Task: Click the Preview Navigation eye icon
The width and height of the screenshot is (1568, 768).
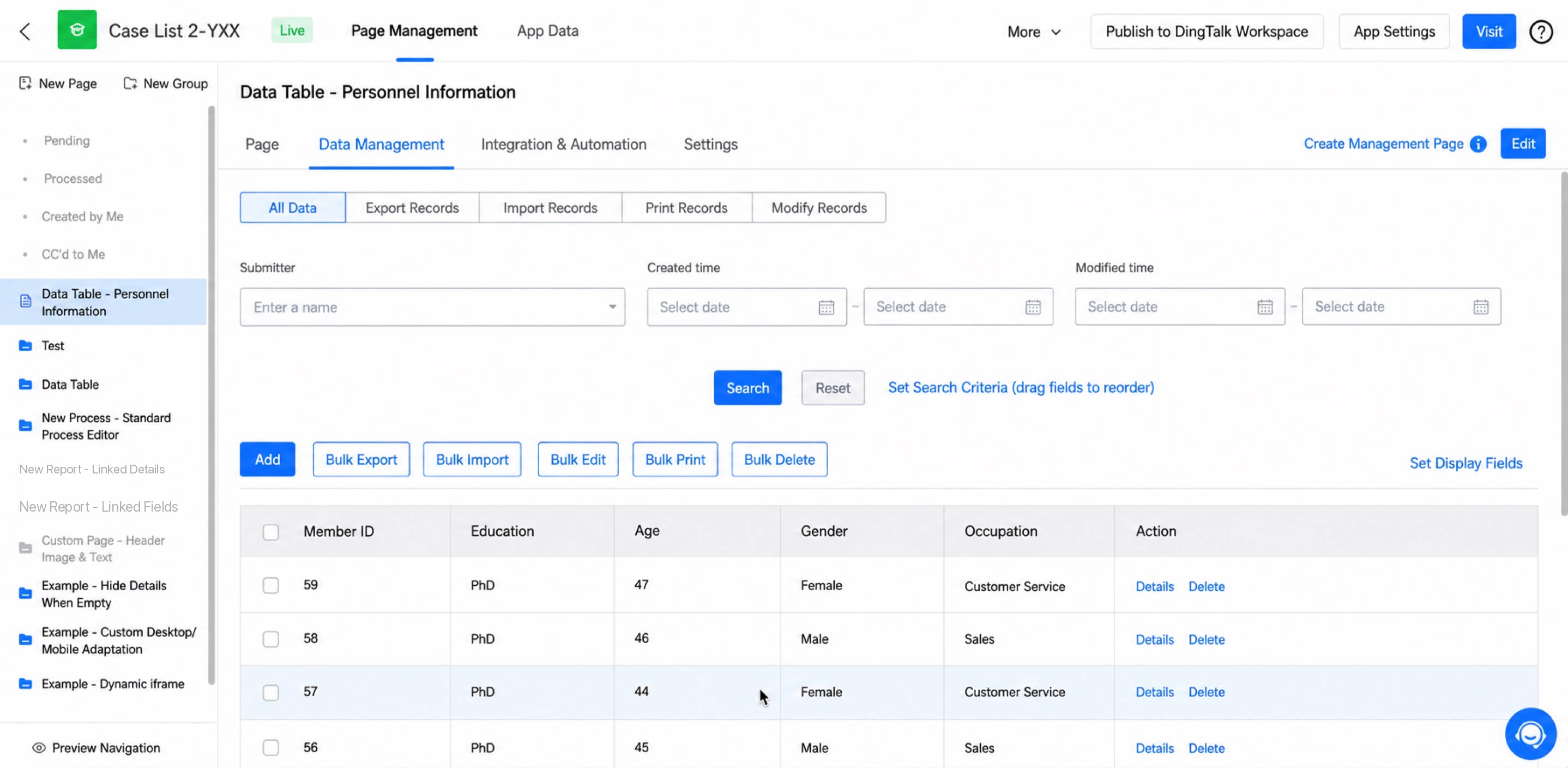Action: (x=39, y=748)
